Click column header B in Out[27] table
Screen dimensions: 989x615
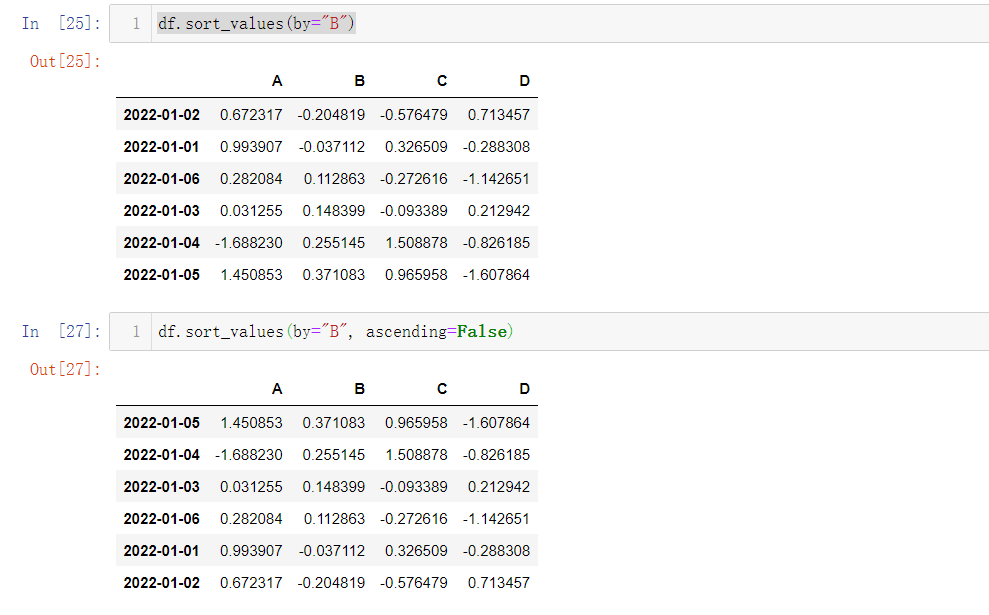tap(360, 389)
